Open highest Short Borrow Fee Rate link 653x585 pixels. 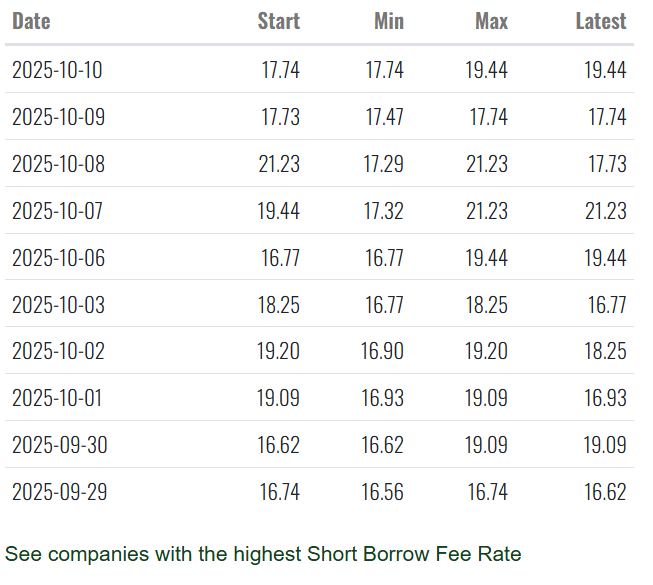[x=263, y=554]
